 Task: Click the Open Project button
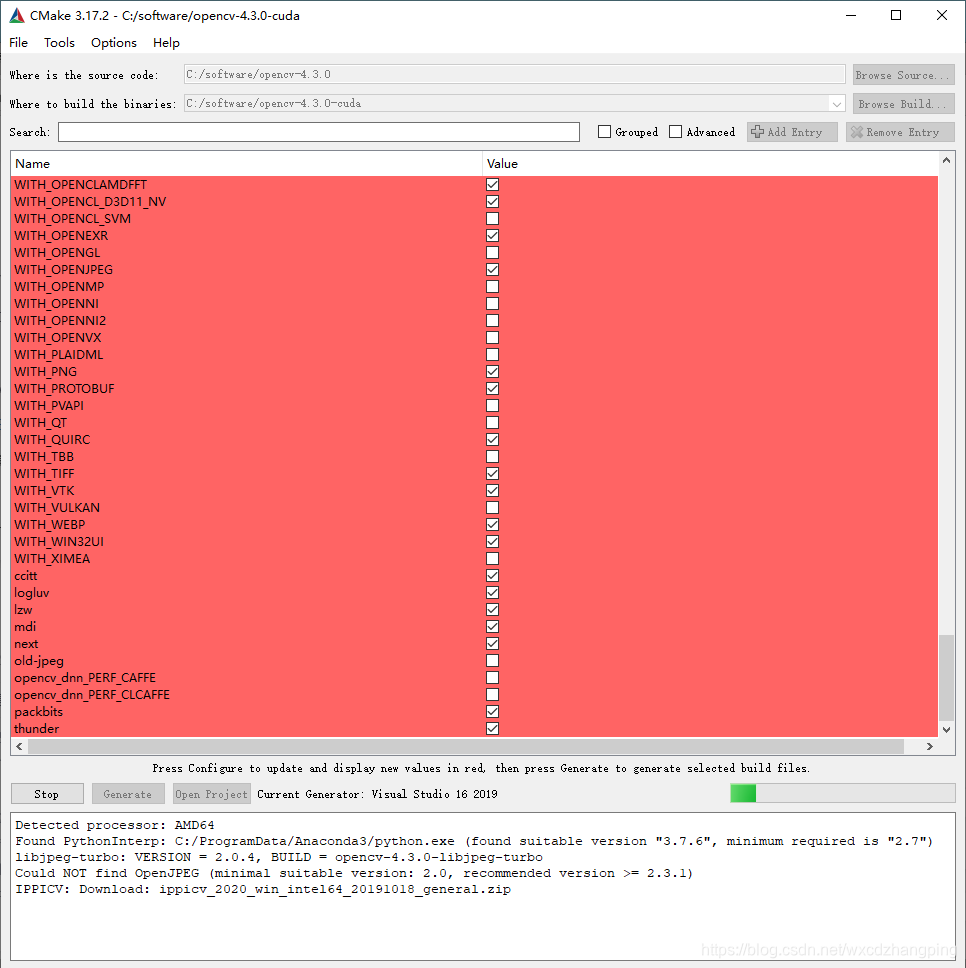(212, 794)
